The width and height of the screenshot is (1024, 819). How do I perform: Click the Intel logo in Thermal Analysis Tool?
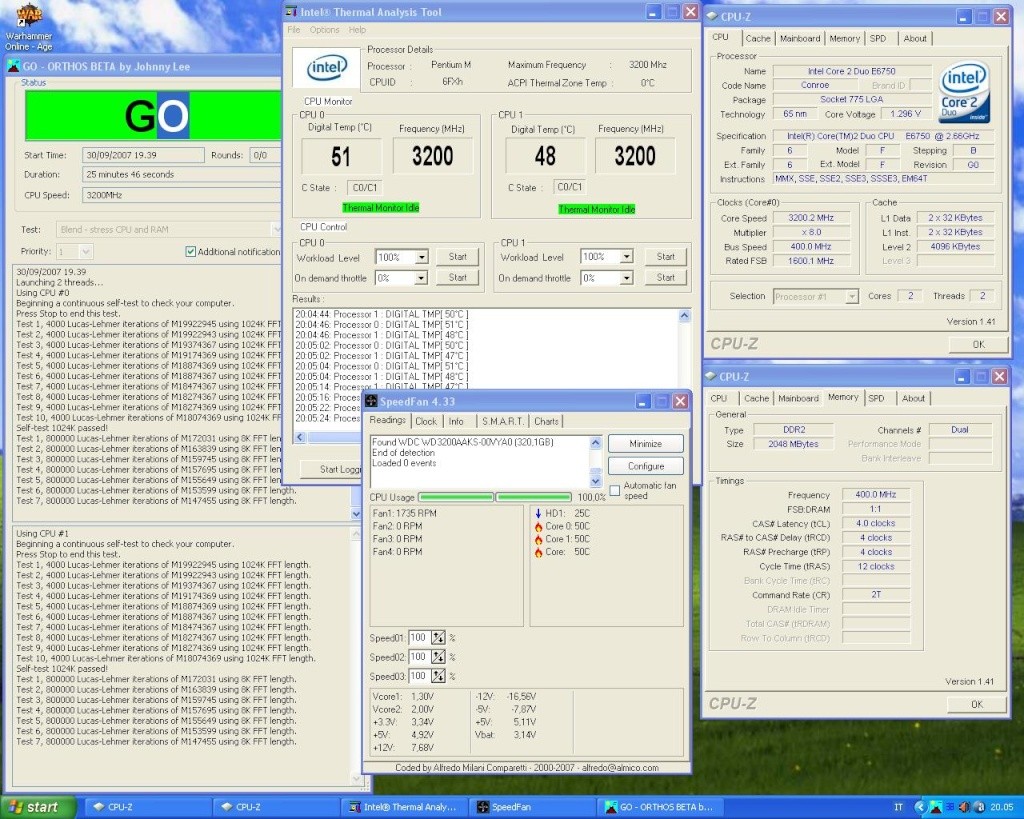point(327,67)
